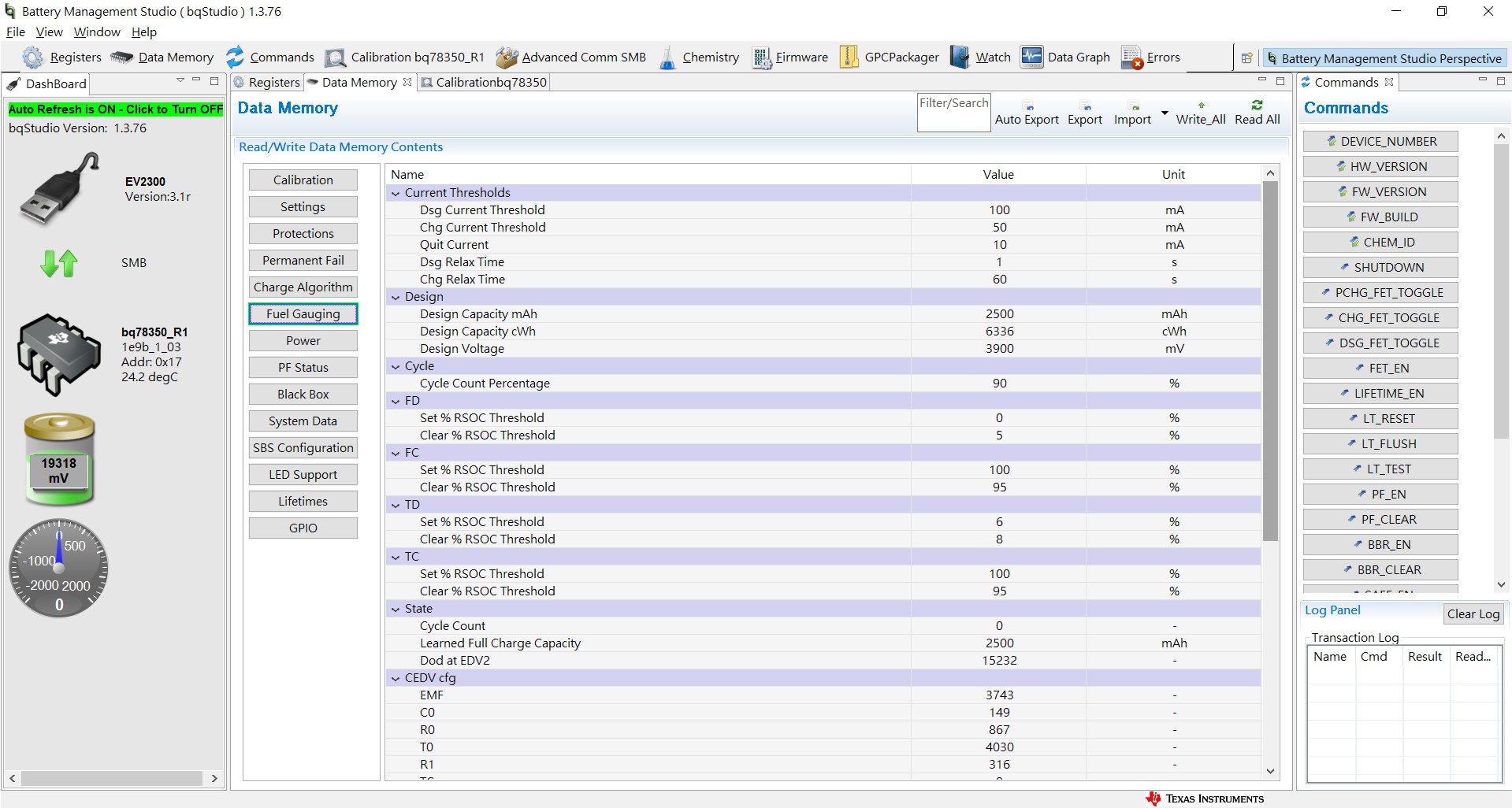Toggle PF_EN command
Viewport: 1512px width, 808px height.
(x=1380, y=495)
